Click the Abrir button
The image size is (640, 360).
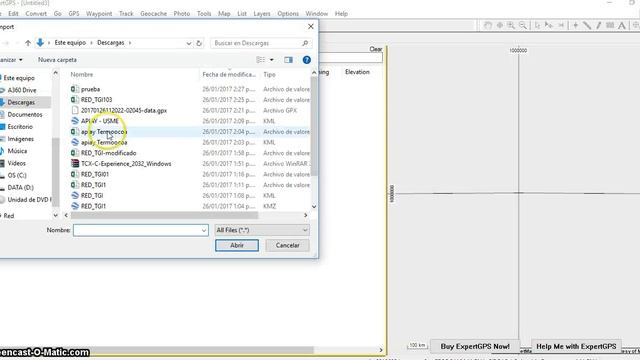pyautogui.click(x=237, y=245)
